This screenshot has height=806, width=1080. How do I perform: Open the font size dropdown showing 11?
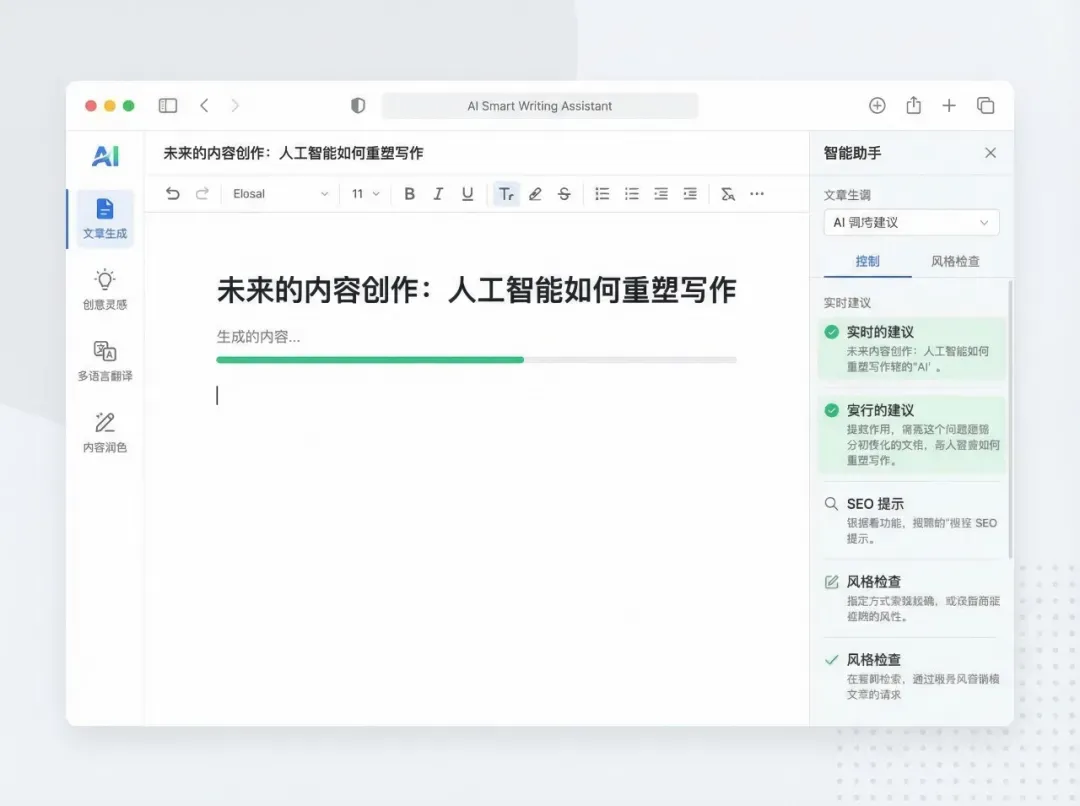coord(366,194)
